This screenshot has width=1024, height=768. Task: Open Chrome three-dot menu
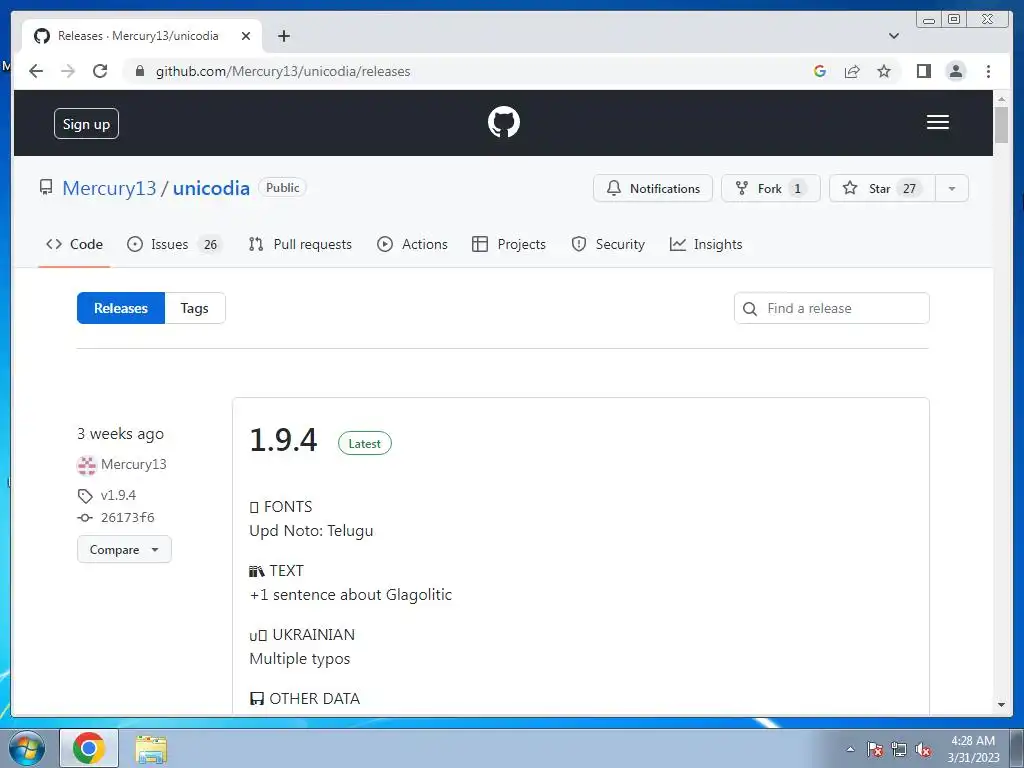[988, 71]
